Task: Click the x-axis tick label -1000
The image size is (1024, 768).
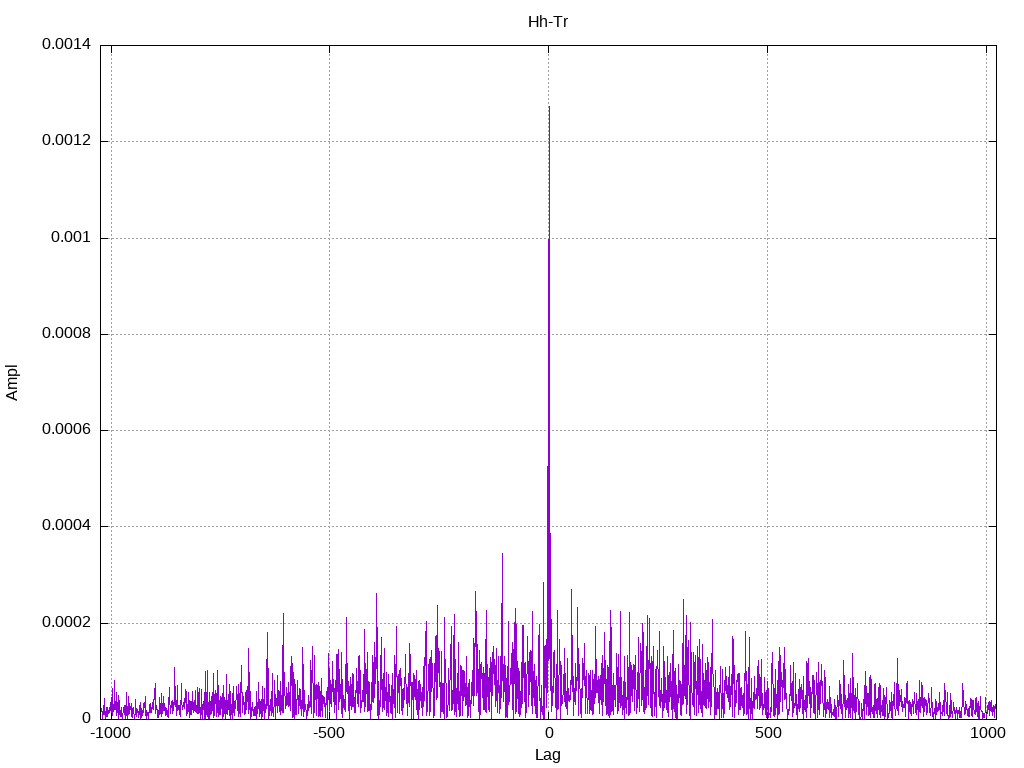Action: coord(110,733)
